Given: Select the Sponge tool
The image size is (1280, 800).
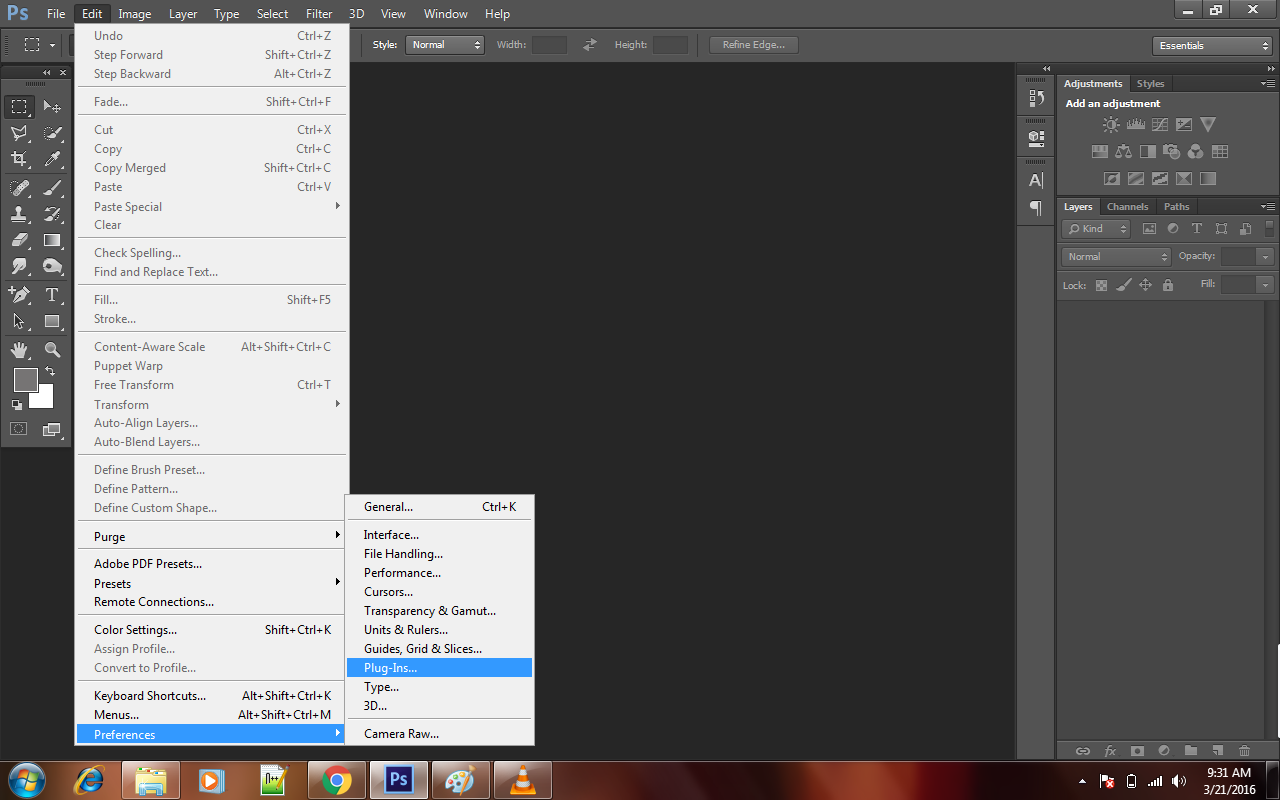Looking at the screenshot, I should point(52,266).
